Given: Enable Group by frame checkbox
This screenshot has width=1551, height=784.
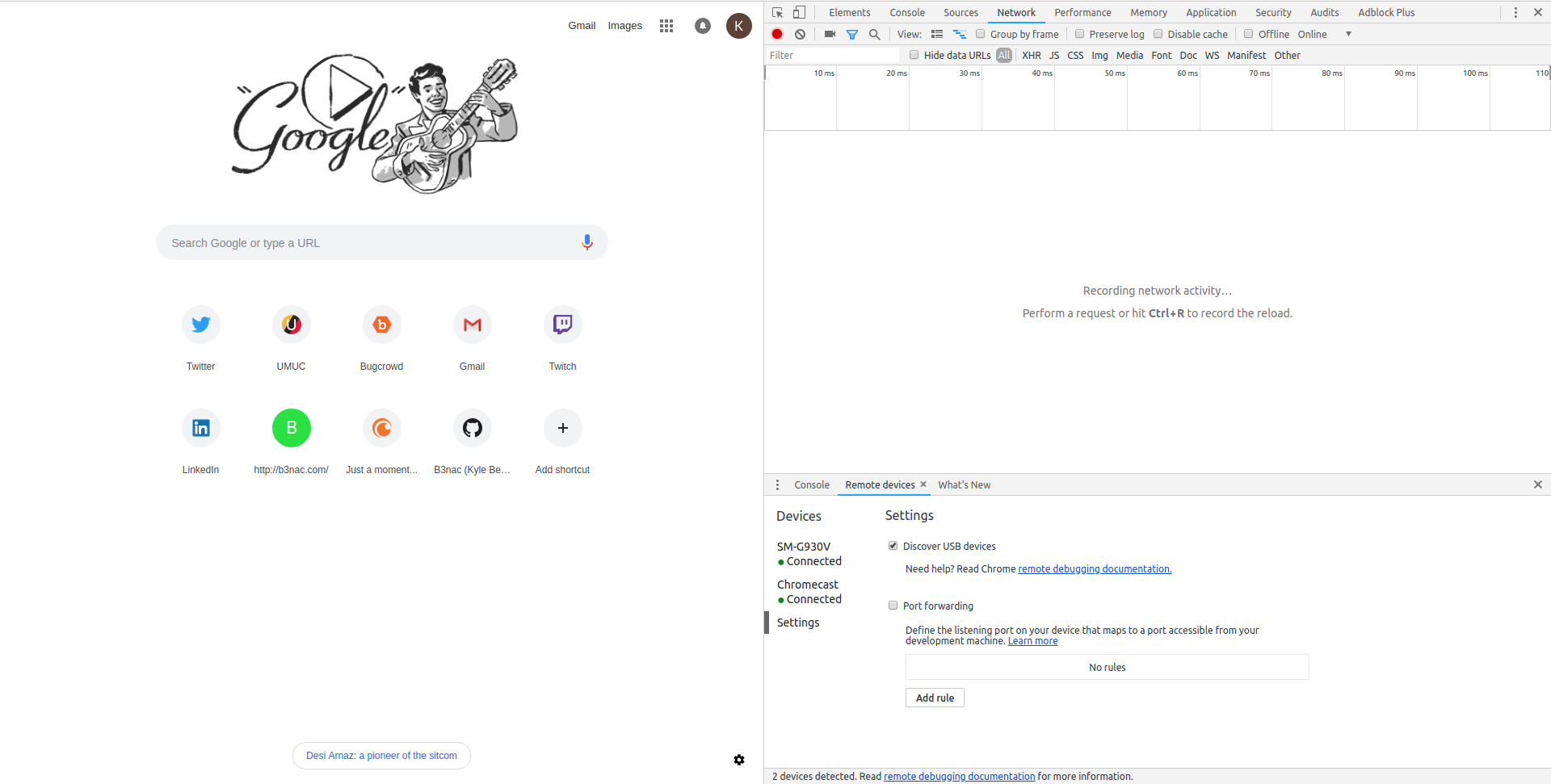Looking at the screenshot, I should click(980, 34).
